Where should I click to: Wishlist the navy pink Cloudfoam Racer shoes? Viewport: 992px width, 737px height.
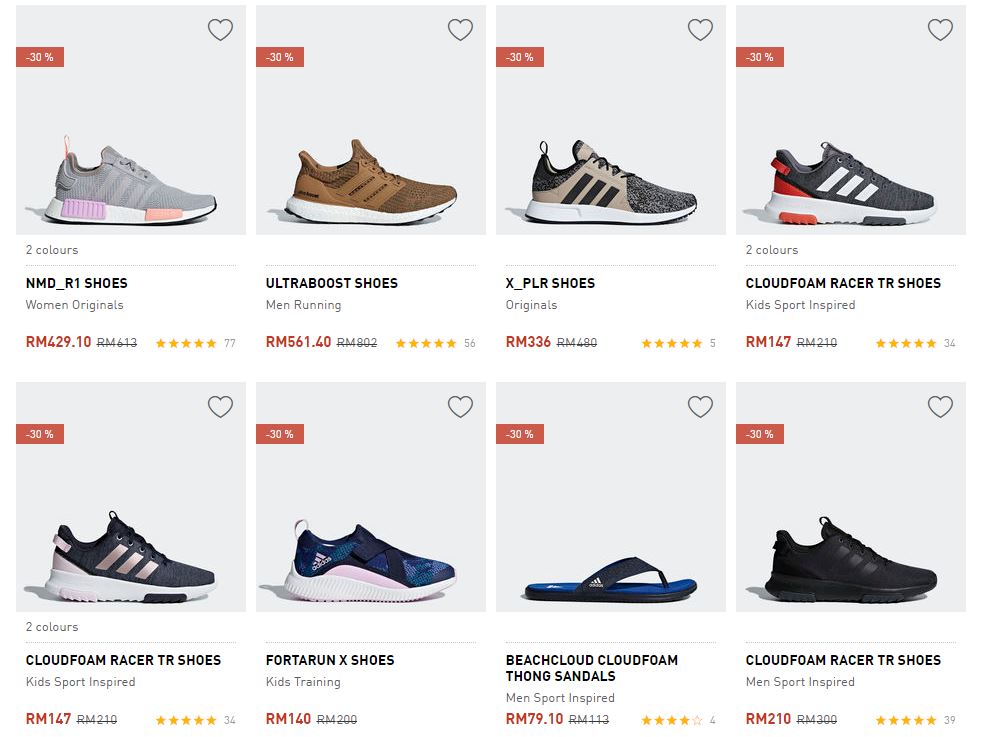220,407
